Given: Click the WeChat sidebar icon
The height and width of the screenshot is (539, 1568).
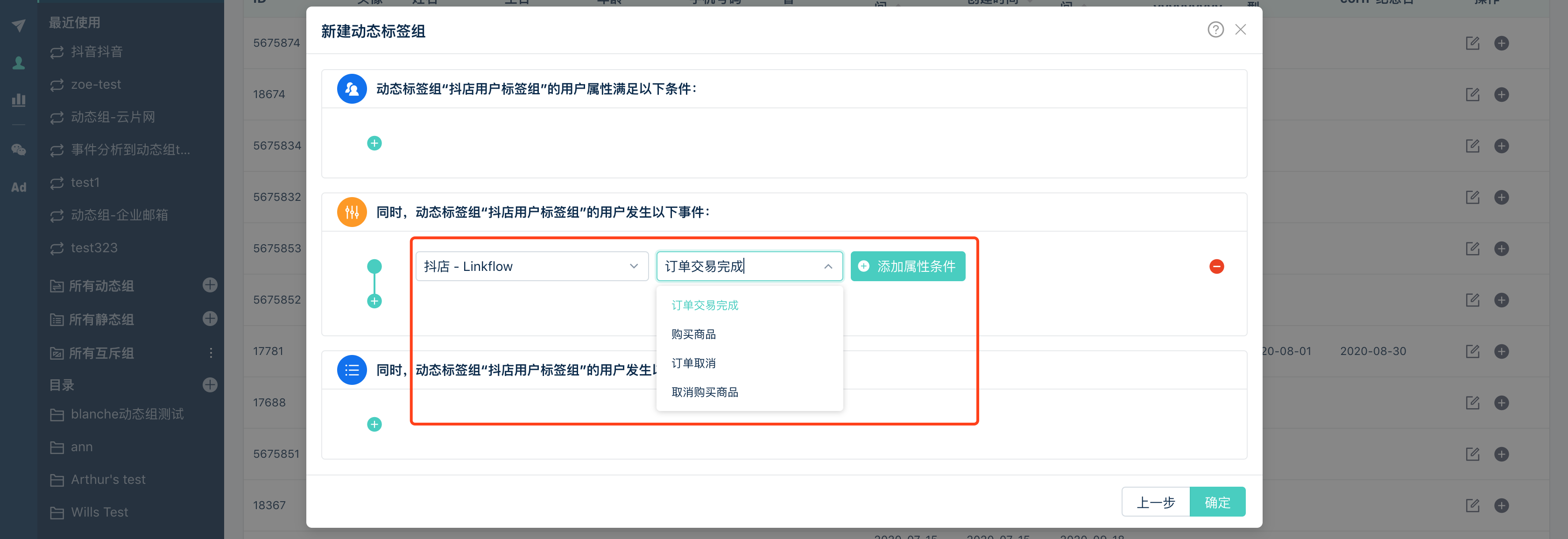Looking at the screenshot, I should tap(18, 150).
